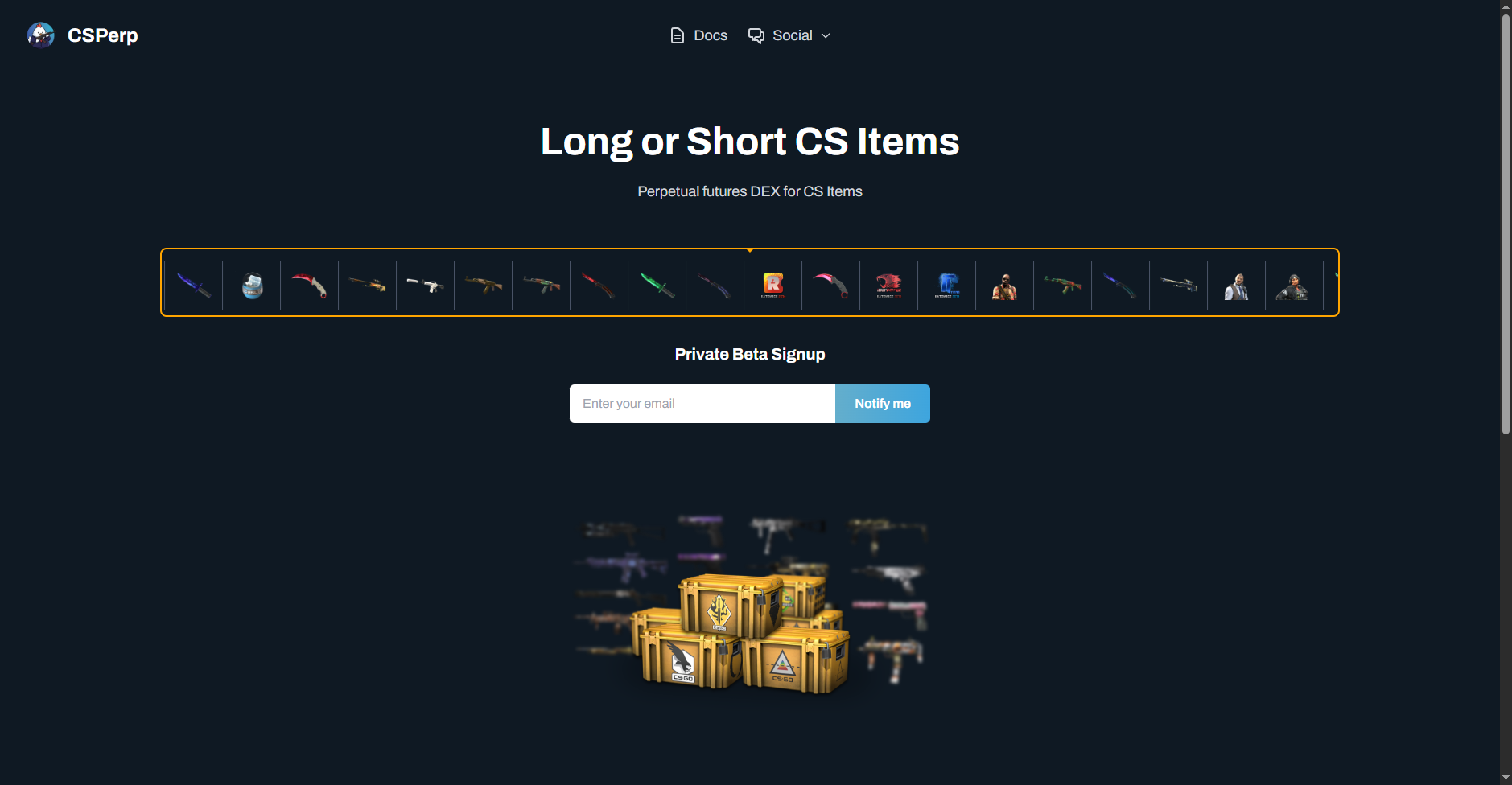Pick the red beast Katowice sticker
Image resolution: width=1512 pixels, height=785 pixels.
(x=889, y=285)
